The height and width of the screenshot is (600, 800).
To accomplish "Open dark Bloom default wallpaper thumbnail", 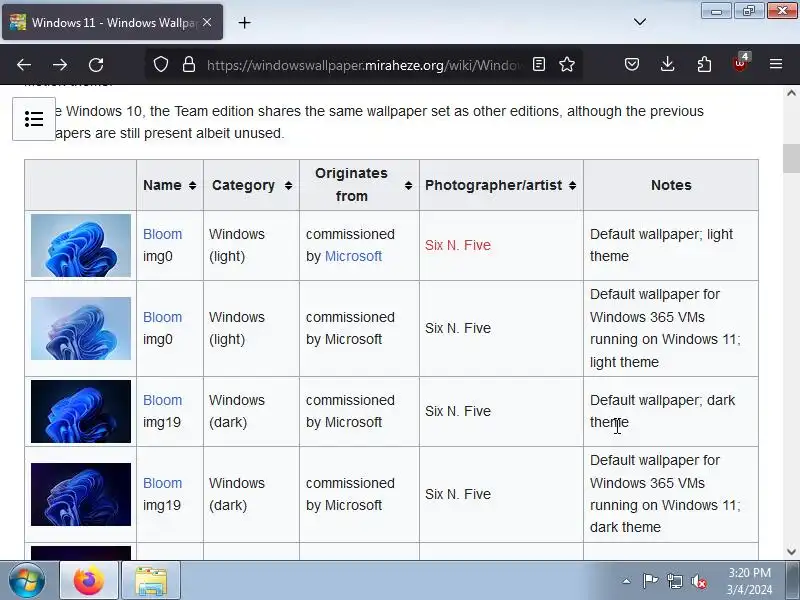I will tap(81, 411).
